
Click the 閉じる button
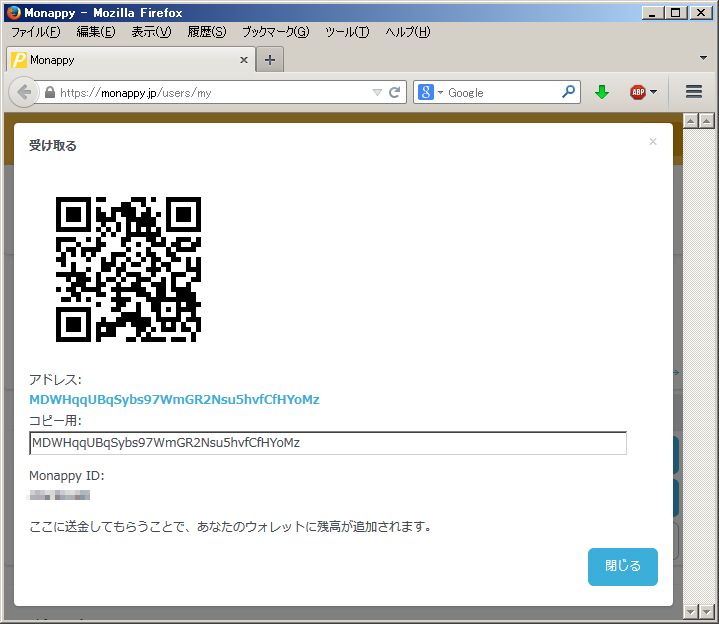(x=622, y=567)
